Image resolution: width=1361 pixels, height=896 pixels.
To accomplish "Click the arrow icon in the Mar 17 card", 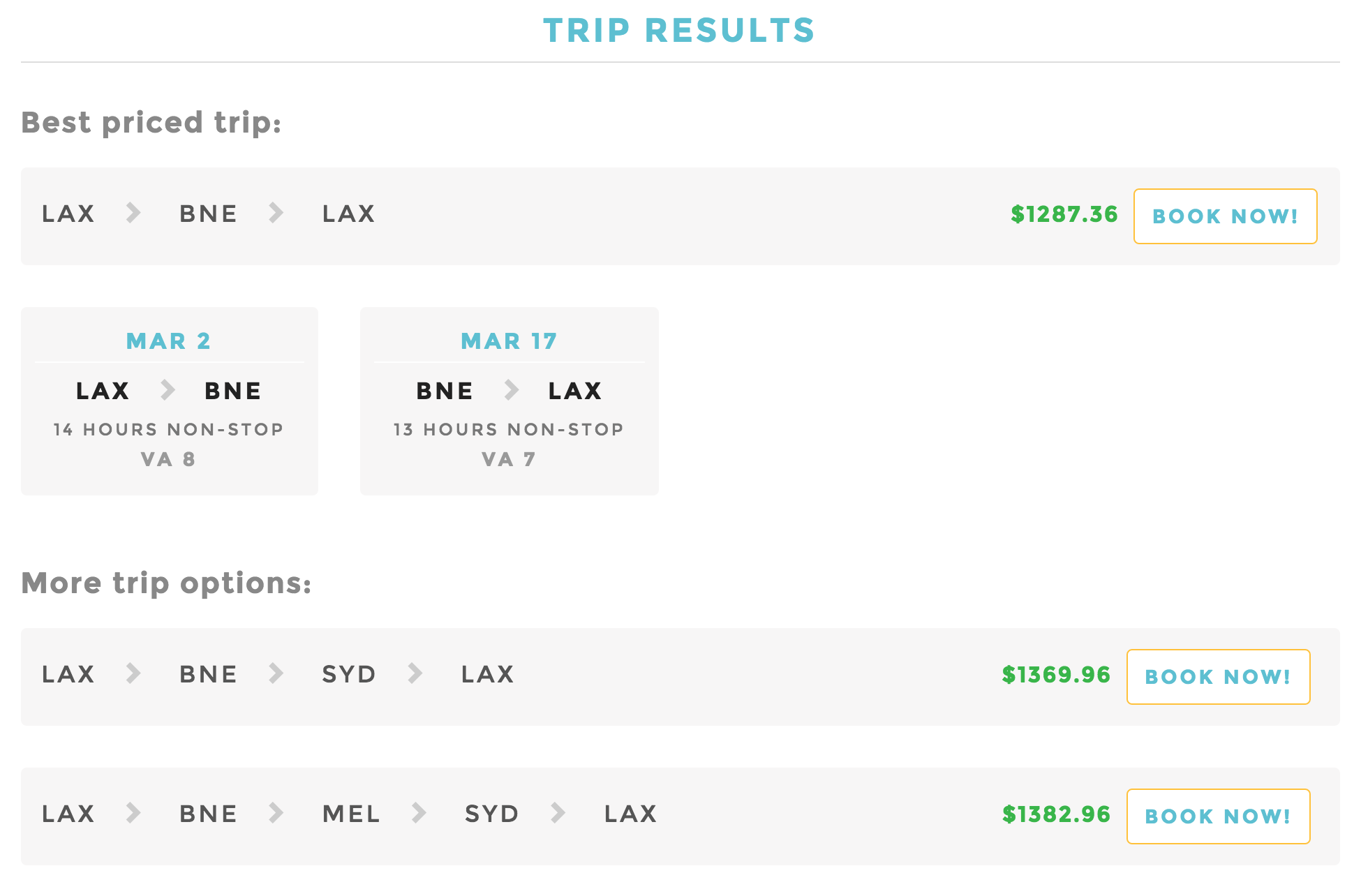I will point(512,390).
